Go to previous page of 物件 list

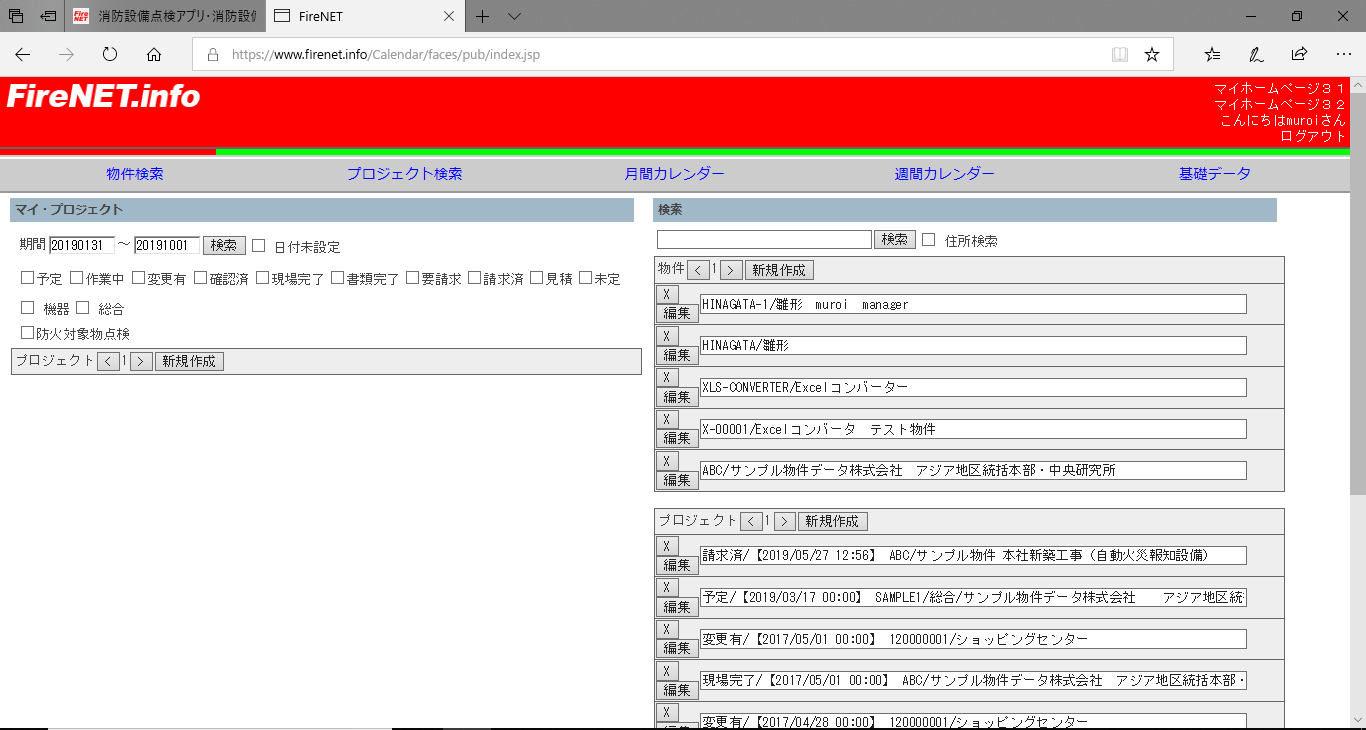[698, 270]
